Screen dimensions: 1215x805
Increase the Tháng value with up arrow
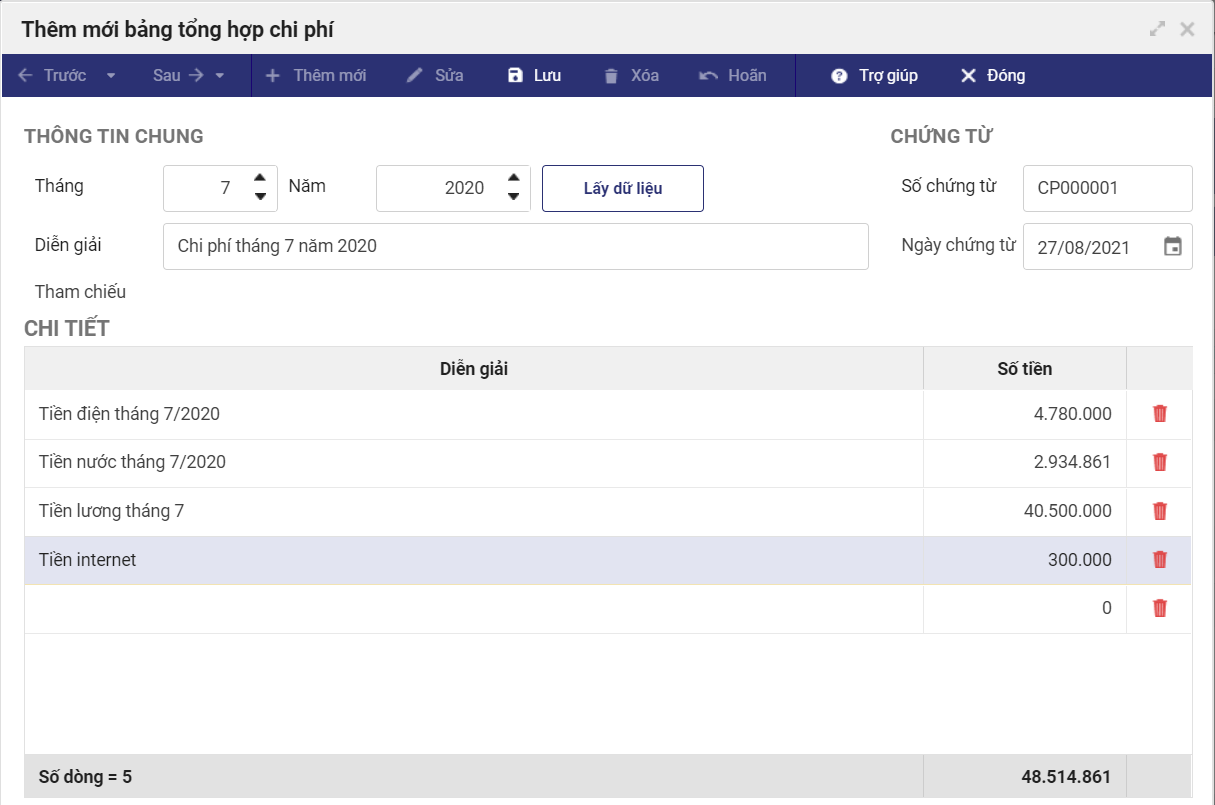tap(260, 178)
